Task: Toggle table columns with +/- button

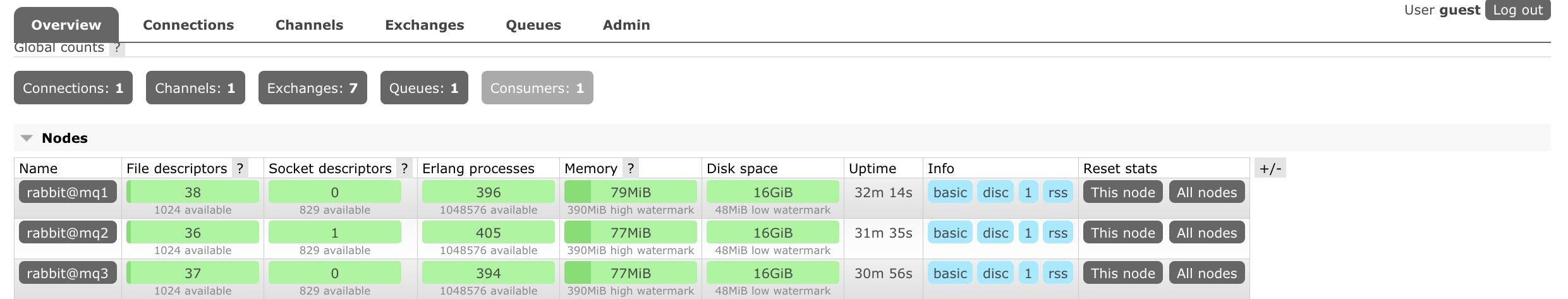Action: (x=1270, y=168)
